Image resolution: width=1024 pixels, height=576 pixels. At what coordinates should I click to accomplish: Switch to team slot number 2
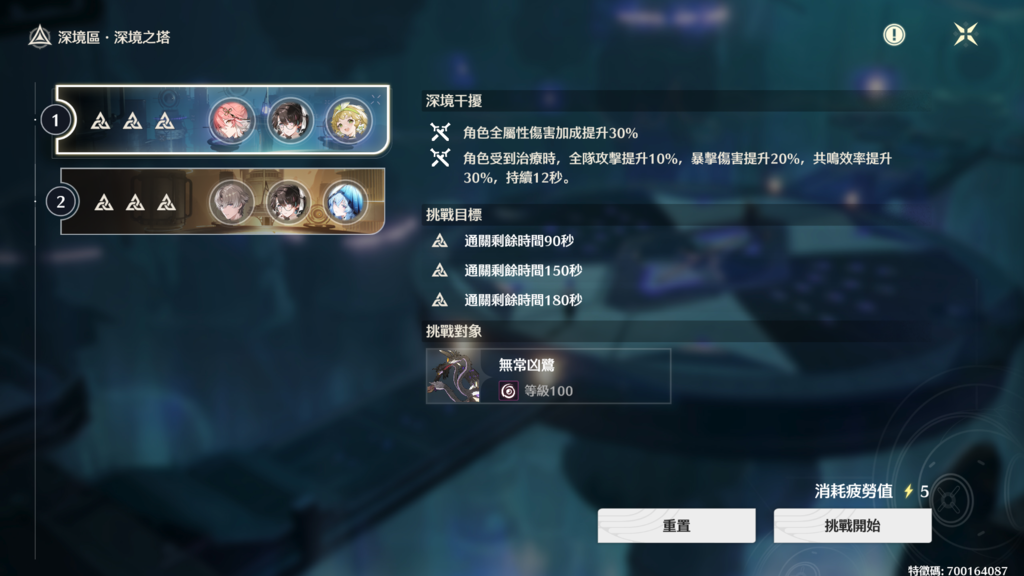tap(61, 202)
